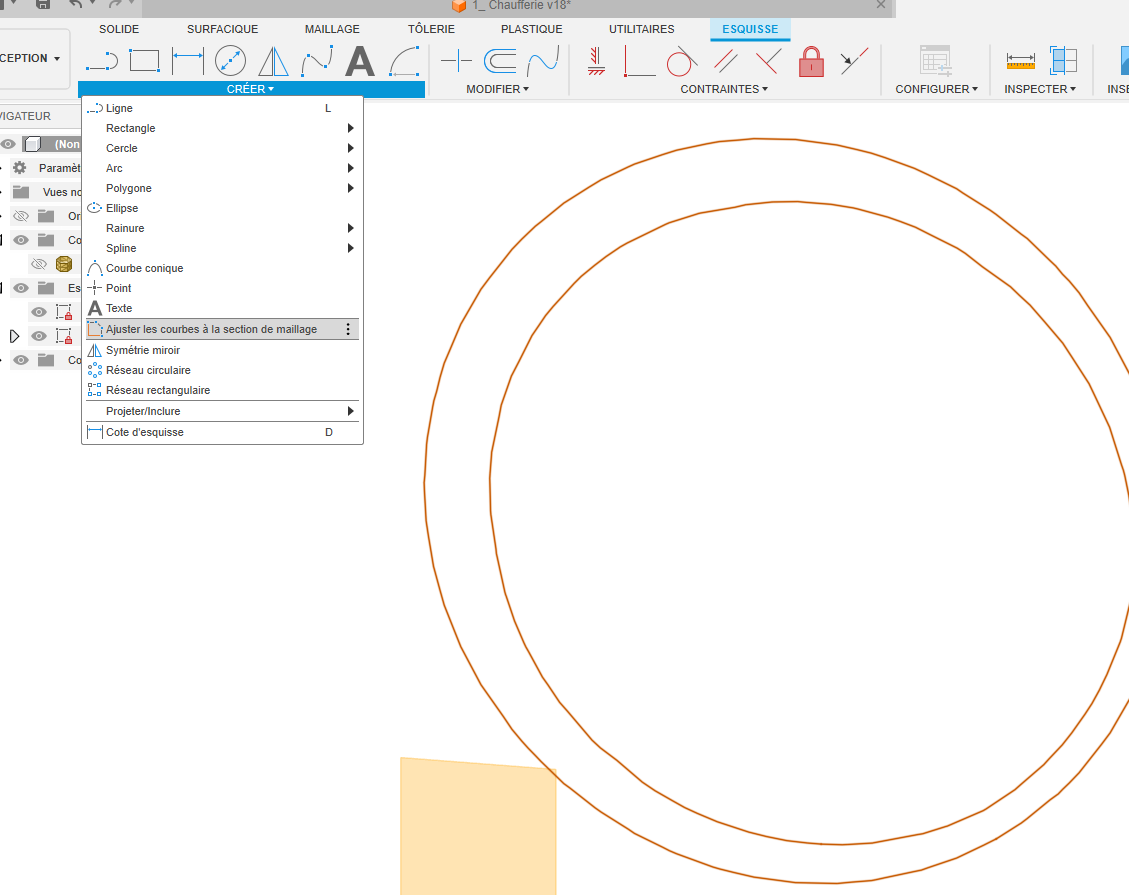Viewport: 1129px width, 895px height.
Task: Select Symétrie miroir from the CRÉER menu
Action: pyautogui.click(x=141, y=350)
